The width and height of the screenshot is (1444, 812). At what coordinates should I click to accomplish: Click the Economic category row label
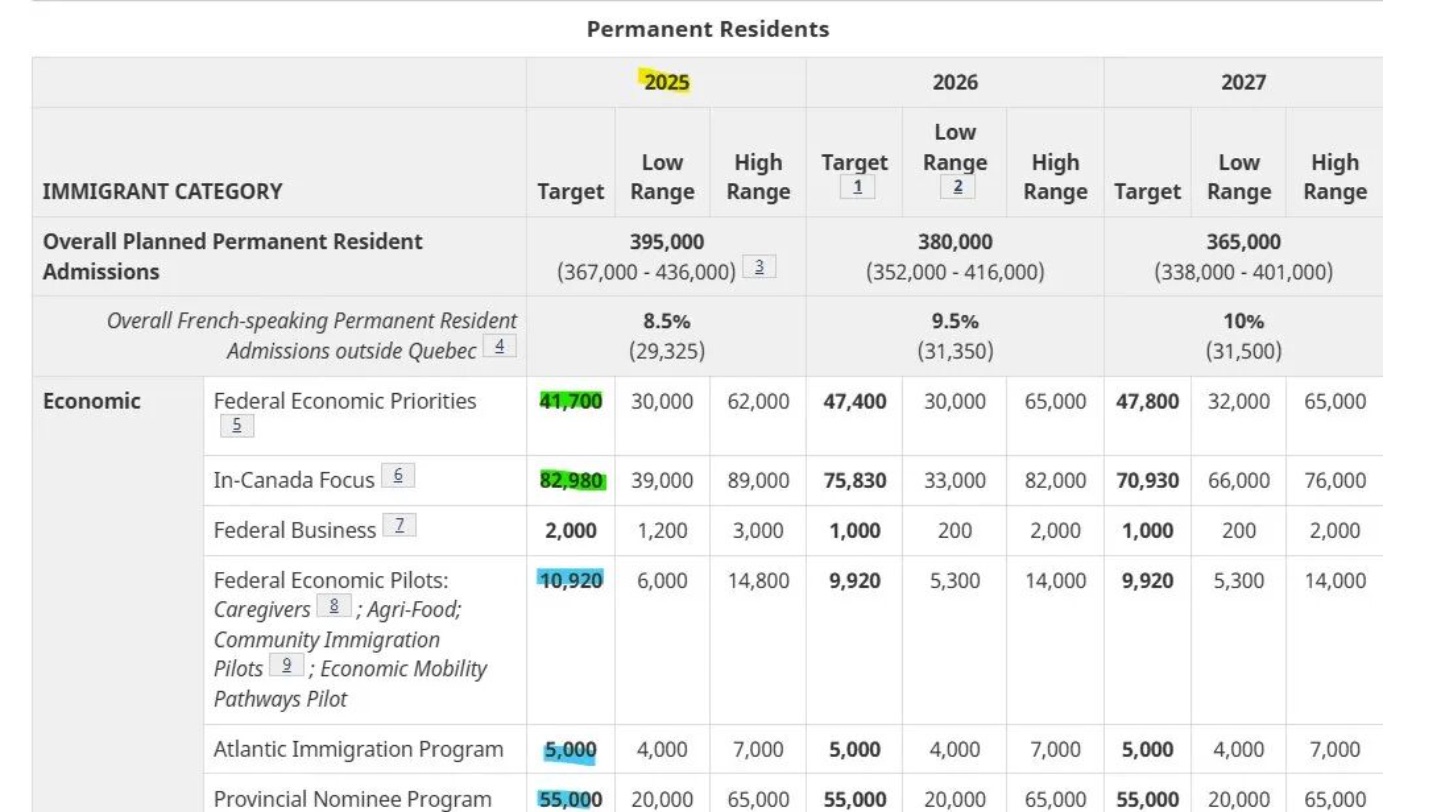point(92,401)
